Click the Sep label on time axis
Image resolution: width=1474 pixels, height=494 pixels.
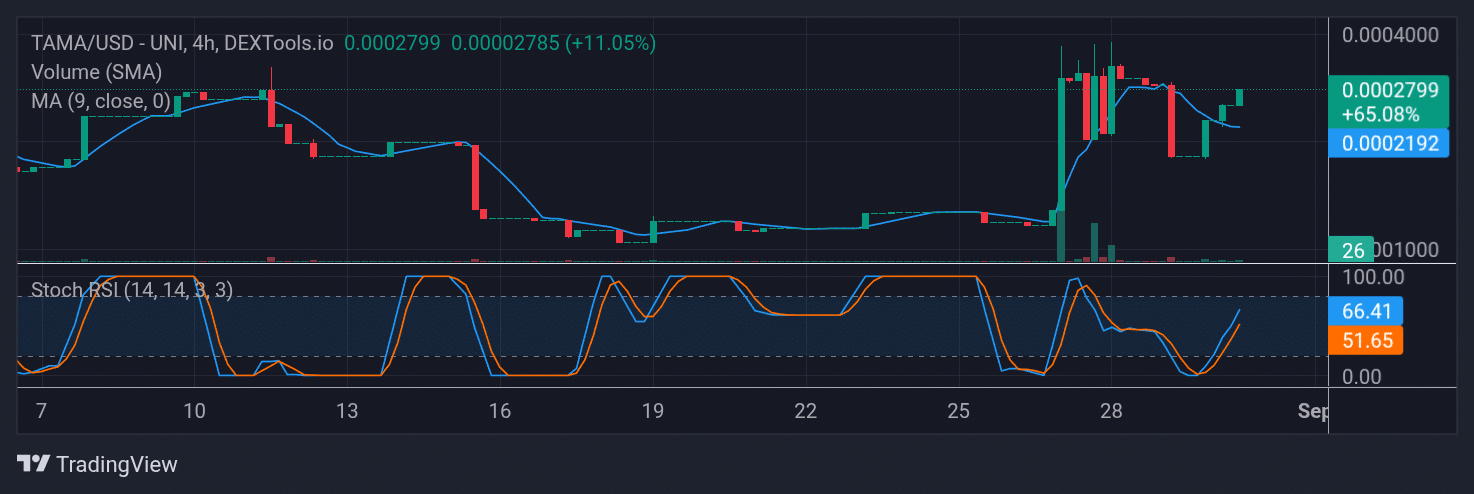click(x=1311, y=411)
